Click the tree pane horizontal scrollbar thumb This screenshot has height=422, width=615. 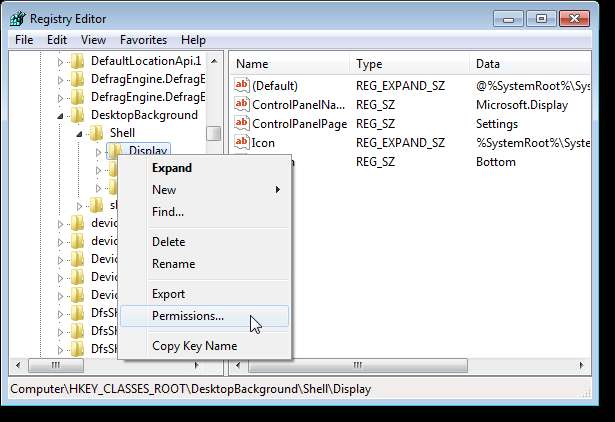point(56,365)
